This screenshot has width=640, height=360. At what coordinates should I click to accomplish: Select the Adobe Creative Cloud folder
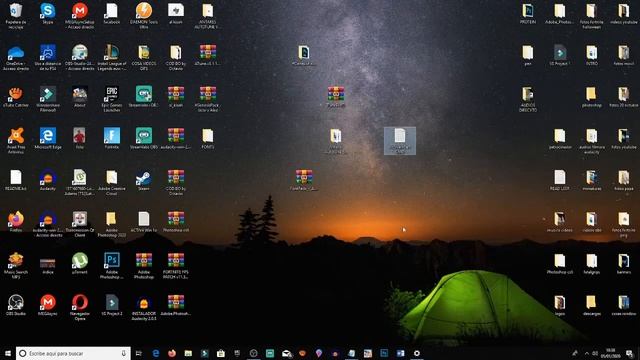(111, 182)
